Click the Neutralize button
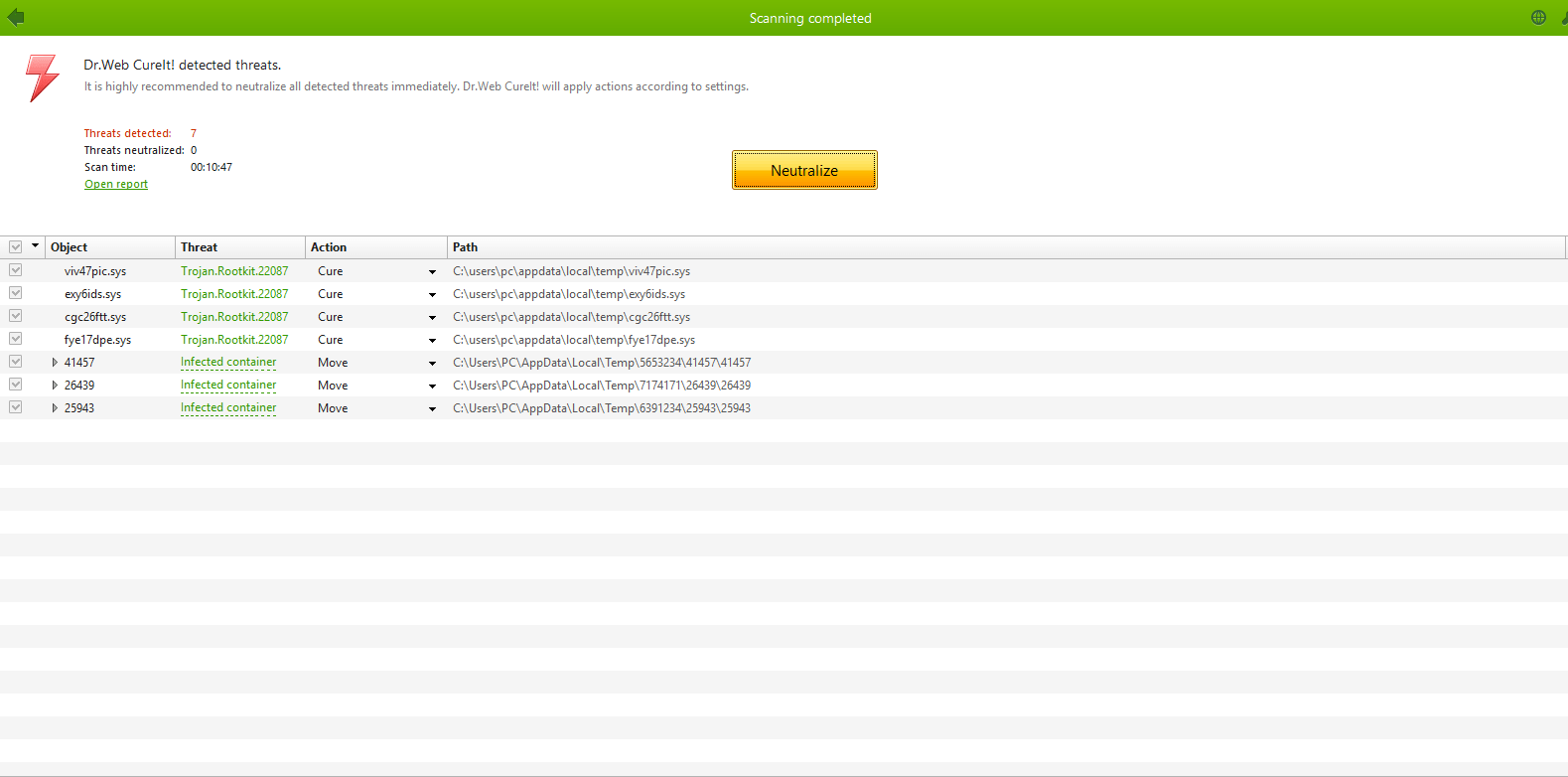1568x777 pixels. (804, 170)
